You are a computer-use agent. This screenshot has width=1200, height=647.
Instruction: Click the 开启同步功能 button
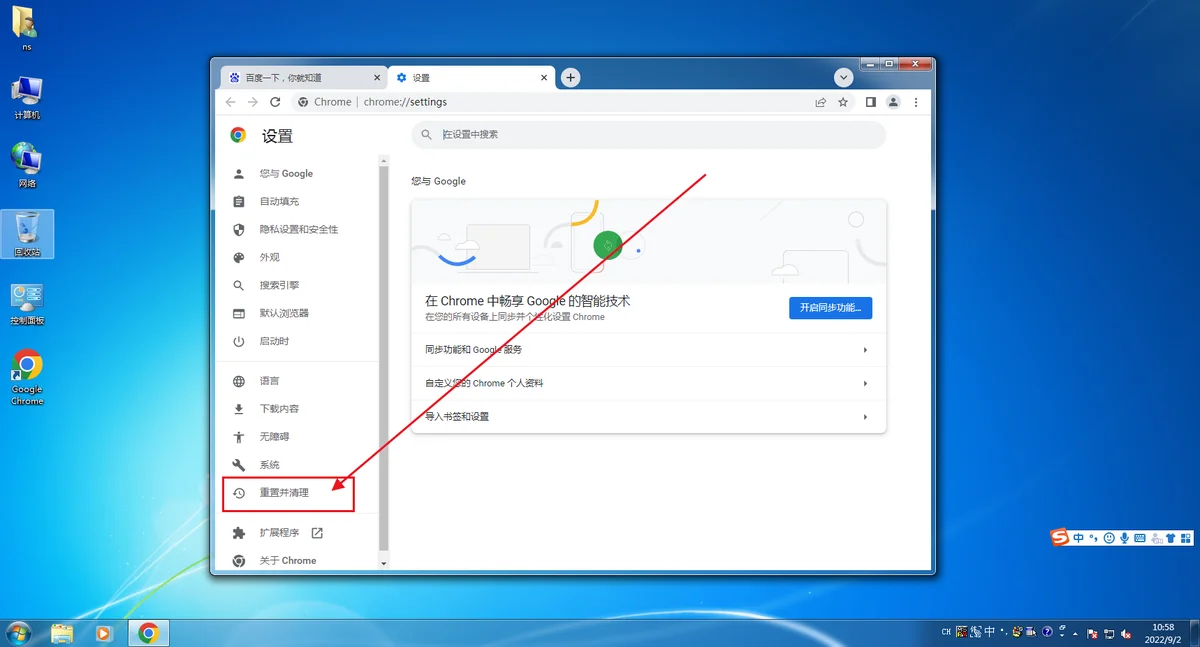(x=830, y=308)
